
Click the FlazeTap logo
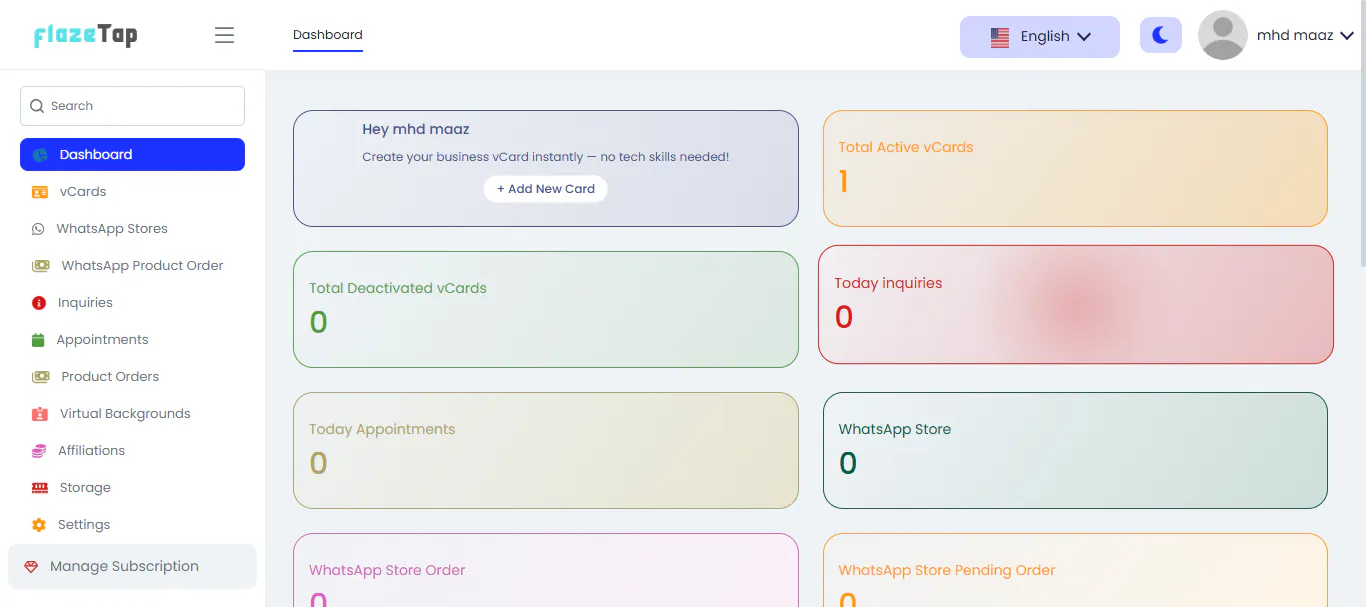(x=85, y=35)
